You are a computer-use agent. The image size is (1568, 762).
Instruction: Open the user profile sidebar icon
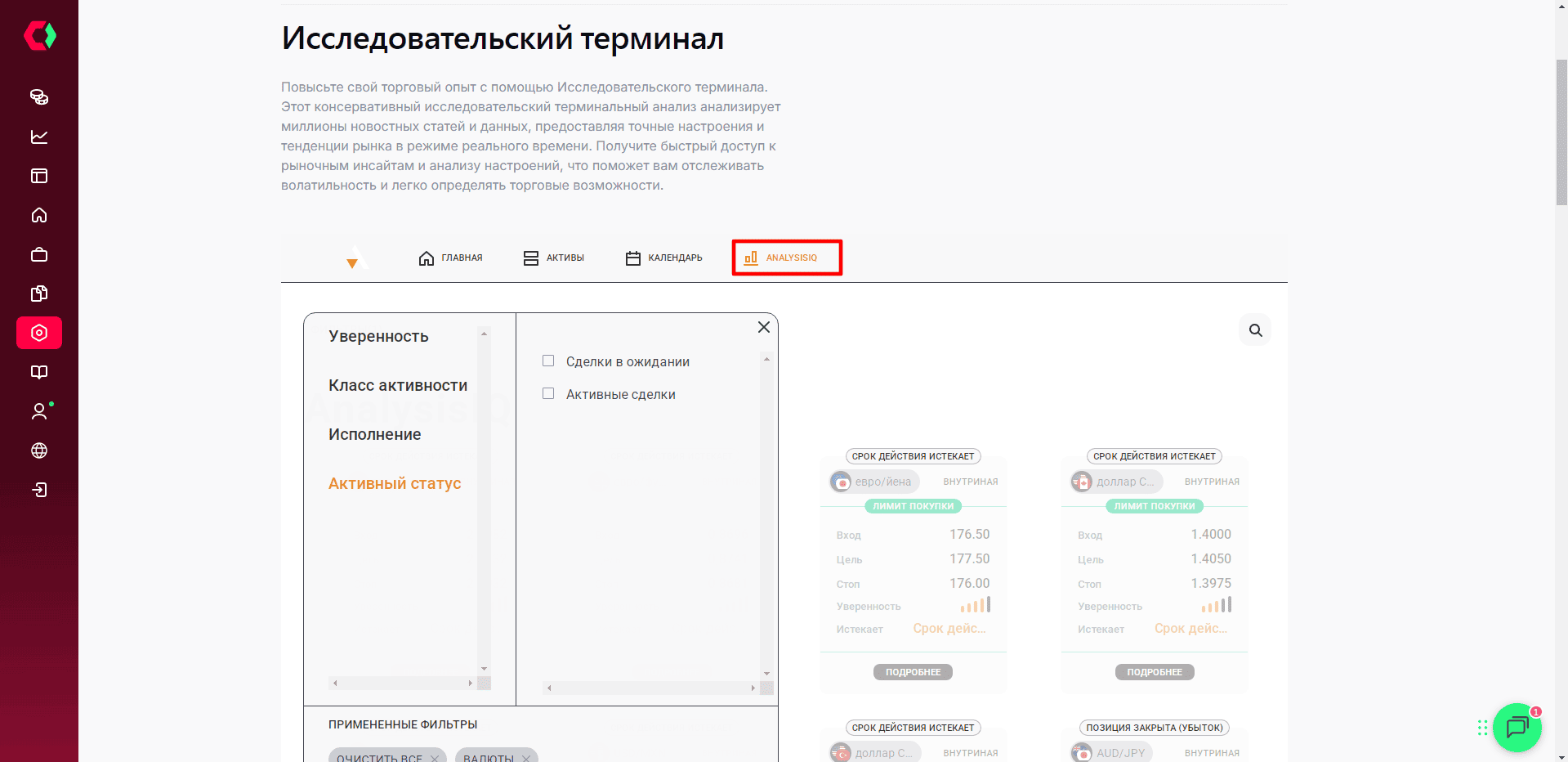pyautogui.click(x=39, y=411)
